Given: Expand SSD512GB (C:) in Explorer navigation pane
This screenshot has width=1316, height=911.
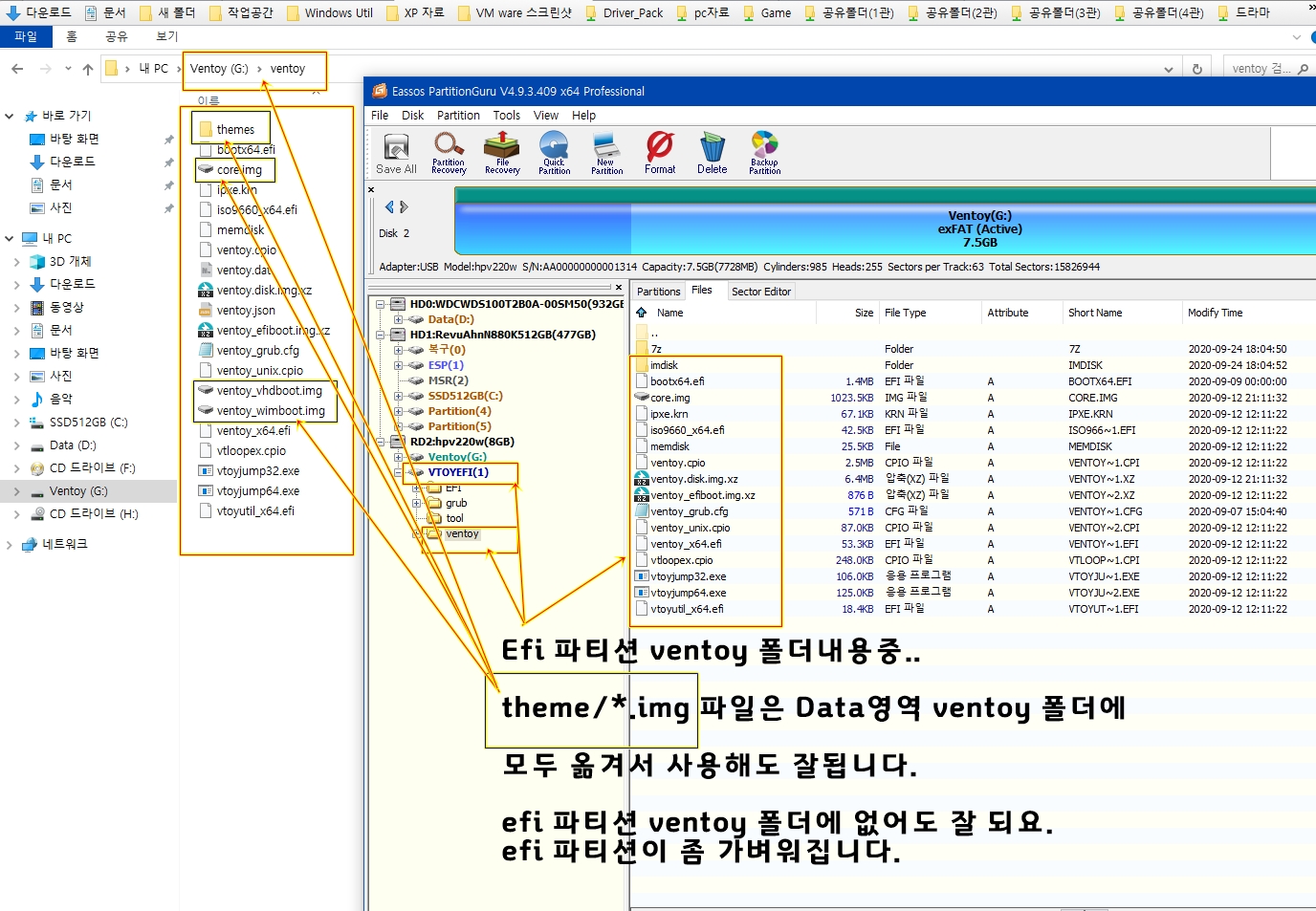Looking at the screenshot, I should tap(16, 422).
